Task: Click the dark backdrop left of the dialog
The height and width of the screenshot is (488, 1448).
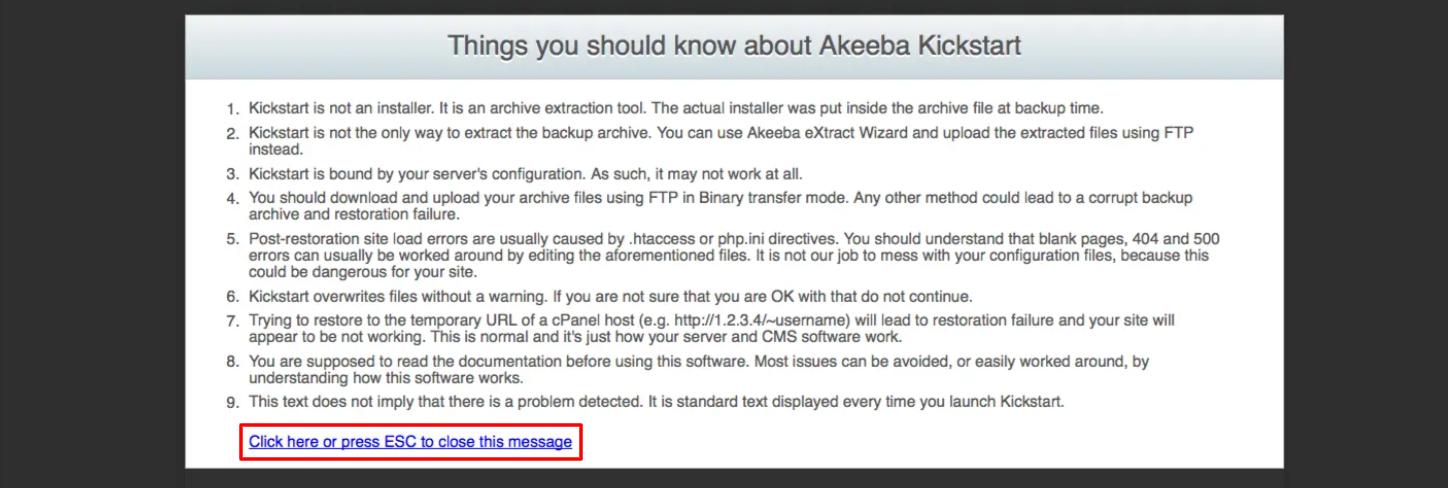Action: click(x=92, y=244)
